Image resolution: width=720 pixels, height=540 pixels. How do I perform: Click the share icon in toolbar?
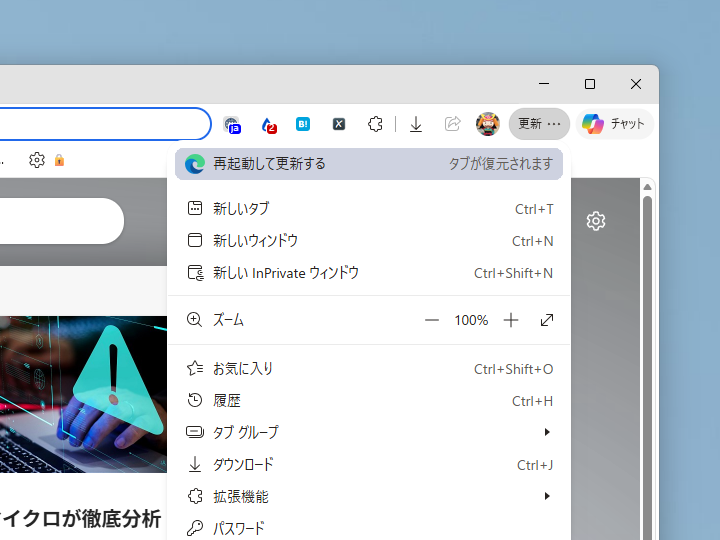click(x=452, y=124)
